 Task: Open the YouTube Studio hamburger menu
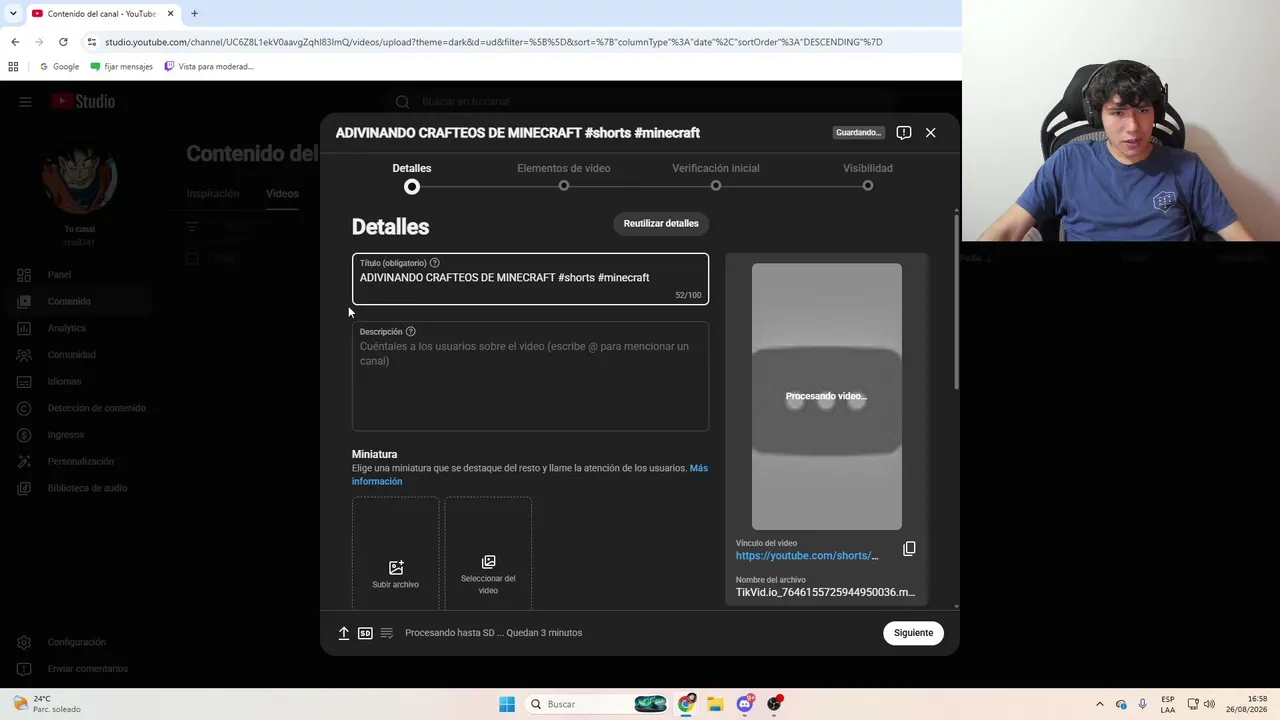[25, 102]
